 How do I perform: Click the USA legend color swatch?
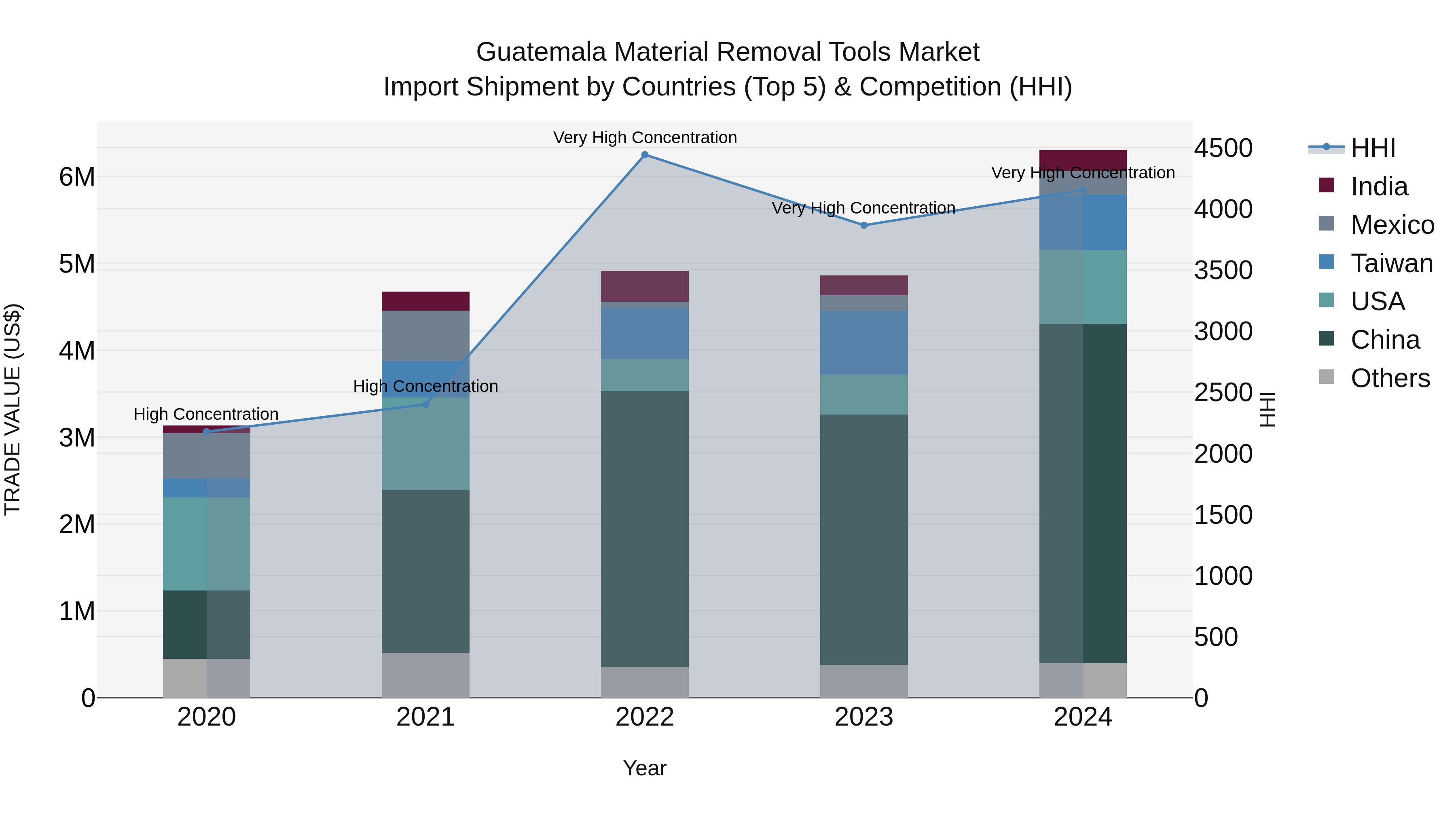[x=1326, y=300]
